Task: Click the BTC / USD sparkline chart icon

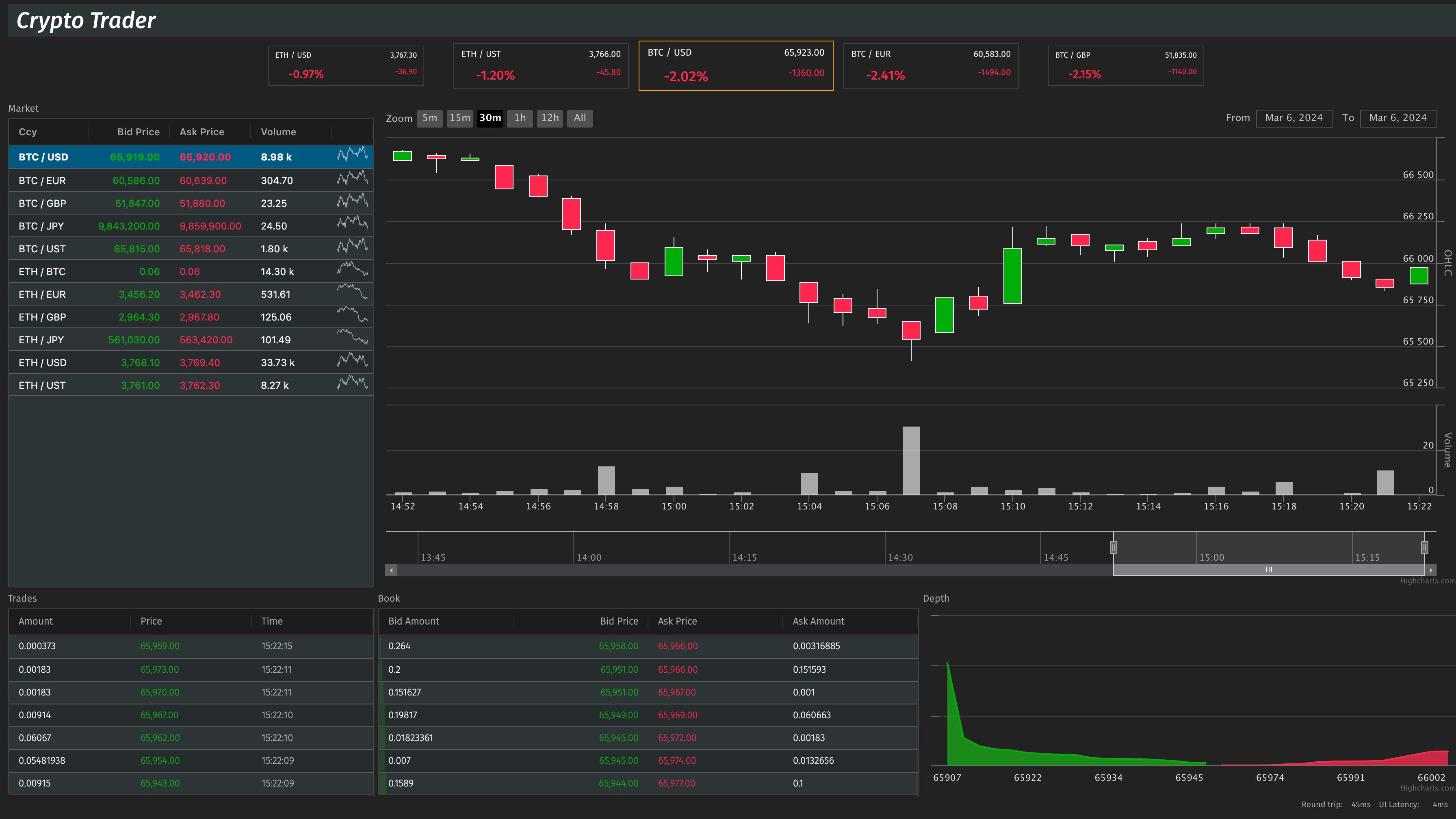Action: [x=353, y=154]
